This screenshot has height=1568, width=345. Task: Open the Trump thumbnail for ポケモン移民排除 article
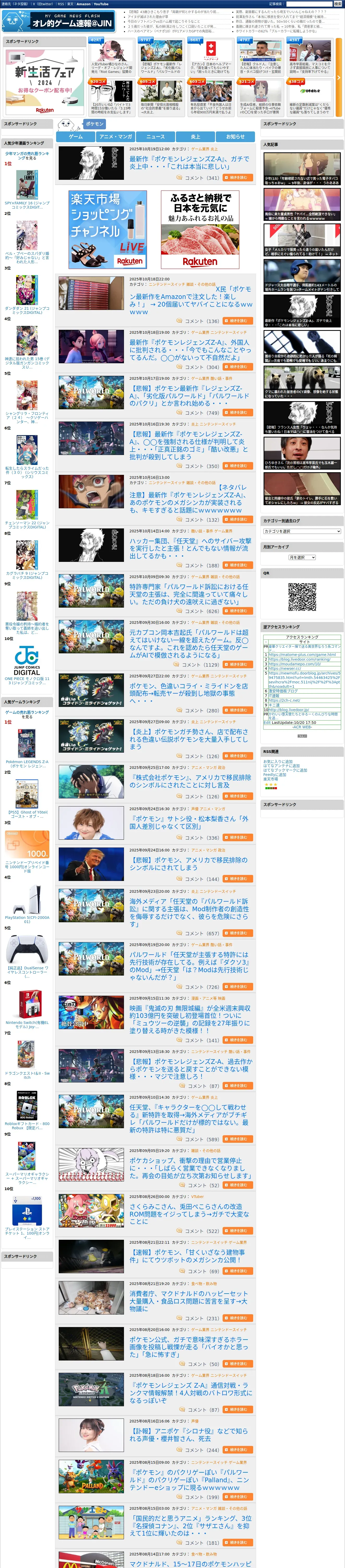click(91, 864)
